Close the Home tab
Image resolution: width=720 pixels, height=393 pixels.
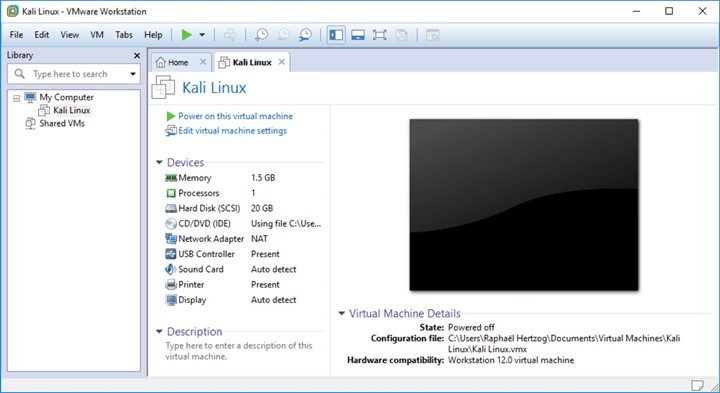[x=203, y=62]
